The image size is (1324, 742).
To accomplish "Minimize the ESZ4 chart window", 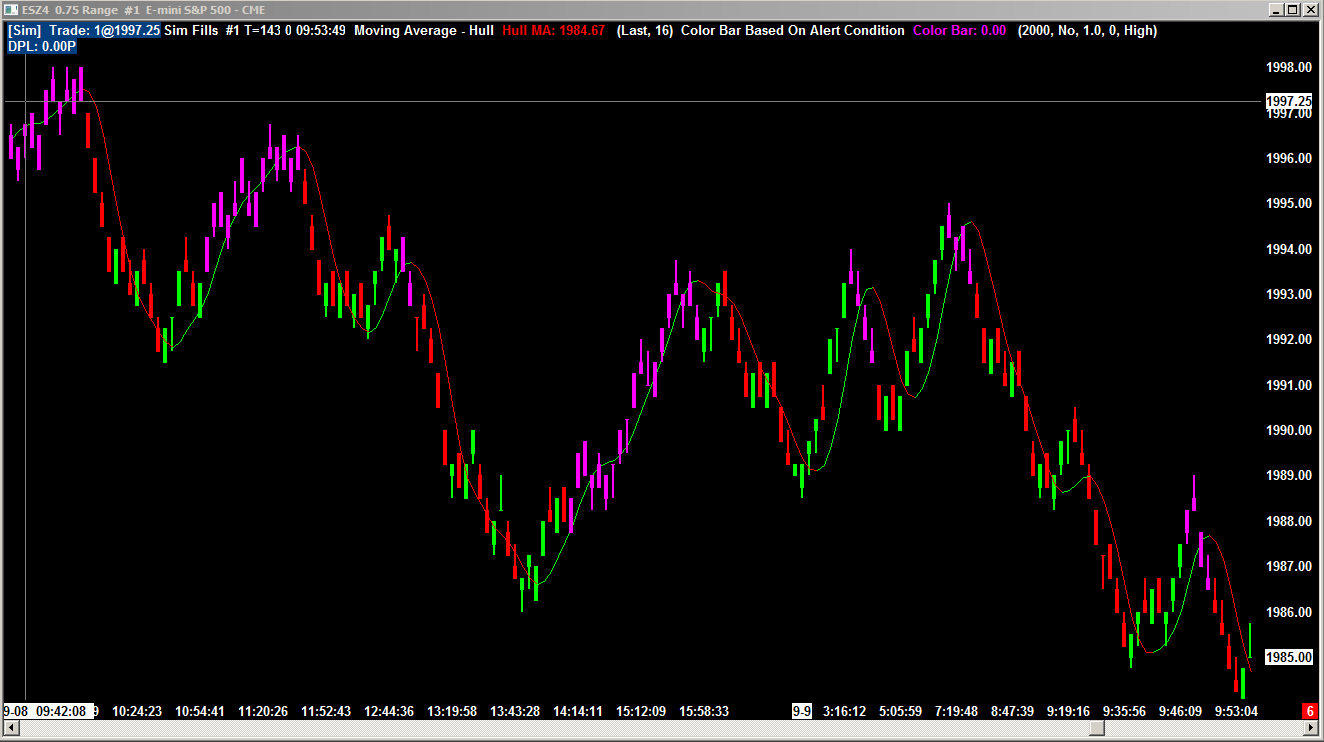I will tap(1276, 10).
